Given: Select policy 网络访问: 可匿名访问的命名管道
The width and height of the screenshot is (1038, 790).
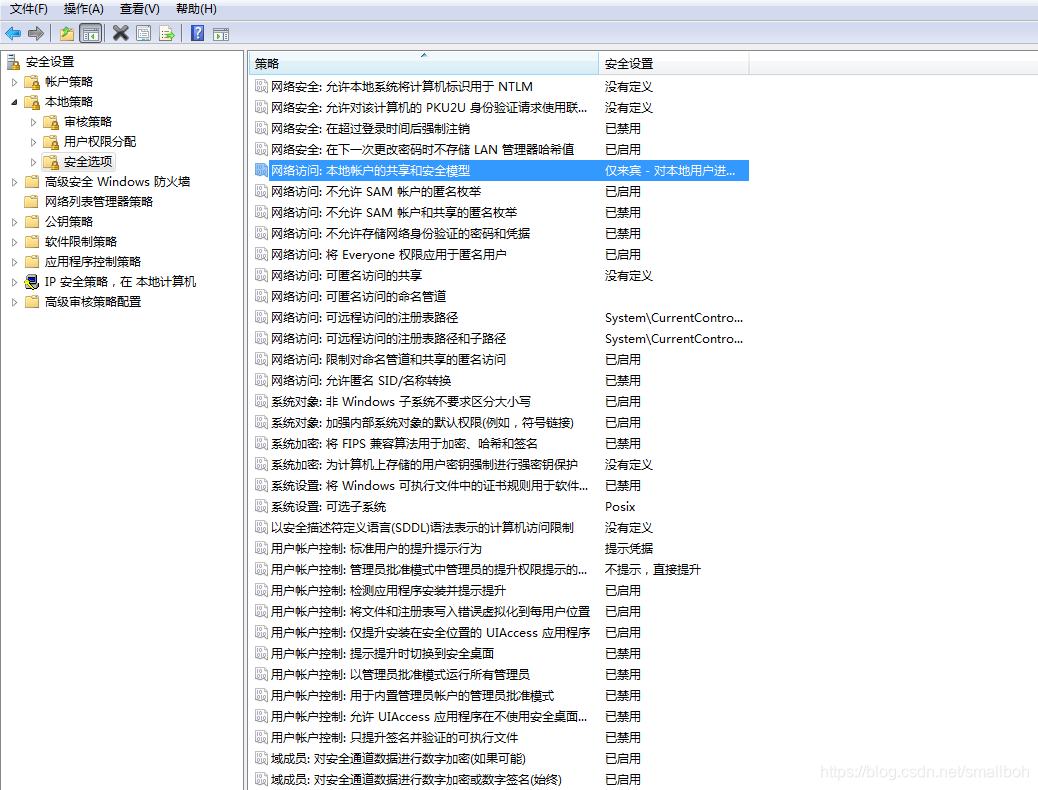Looking at the screenshot, I should click(358, 297).
